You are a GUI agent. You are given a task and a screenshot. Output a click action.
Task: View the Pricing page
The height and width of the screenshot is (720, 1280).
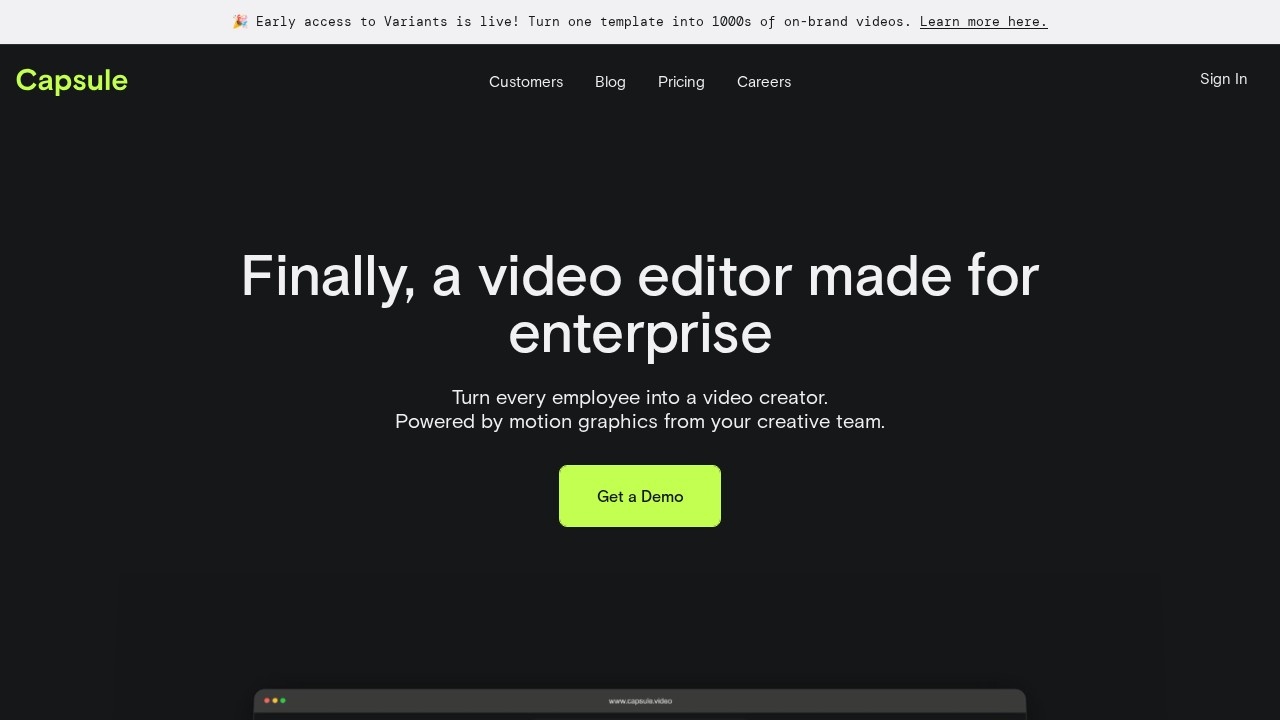[x=681, y=82]
